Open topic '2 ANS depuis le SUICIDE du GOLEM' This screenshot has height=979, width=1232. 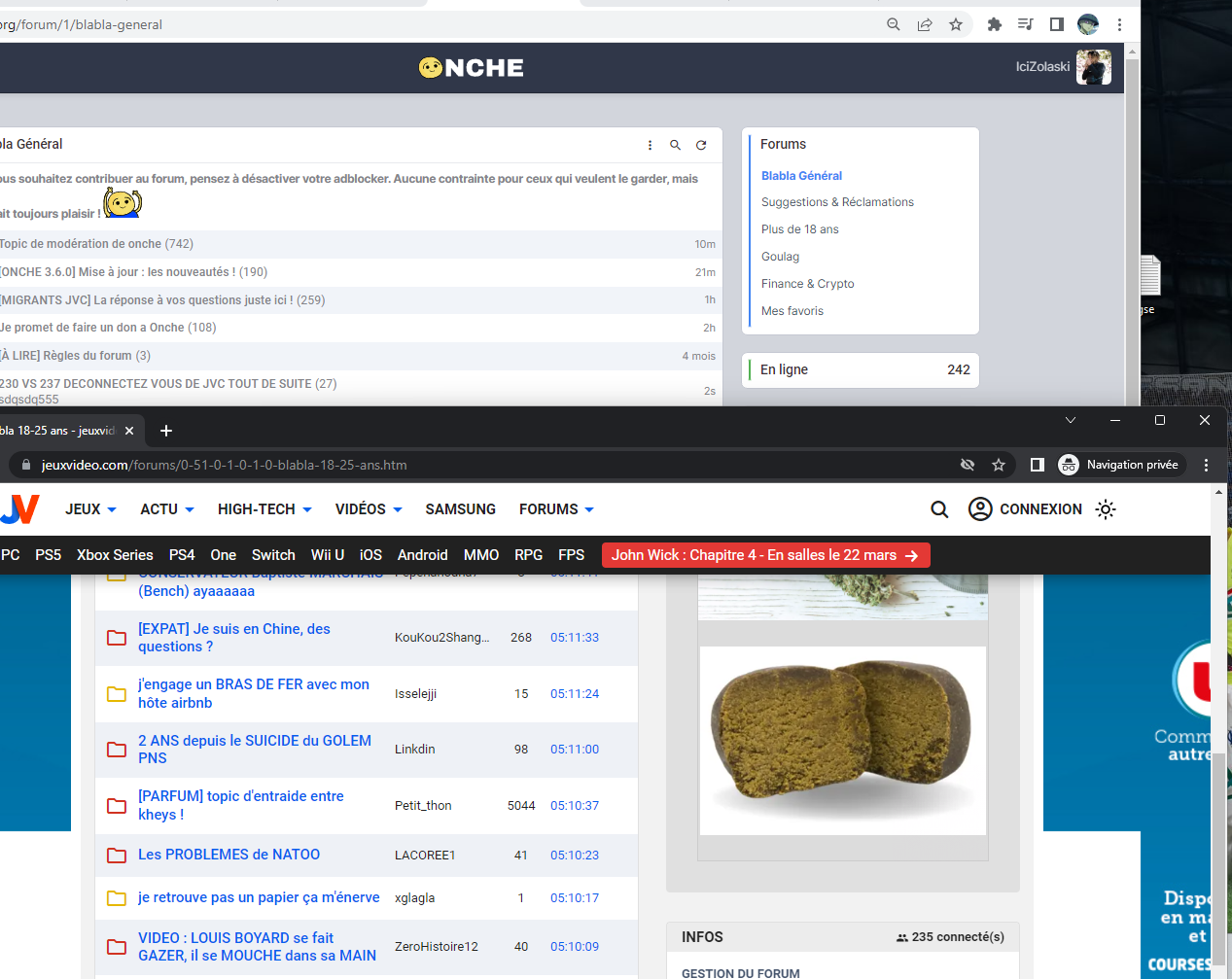pyautogui.click(x=255, y=750)
